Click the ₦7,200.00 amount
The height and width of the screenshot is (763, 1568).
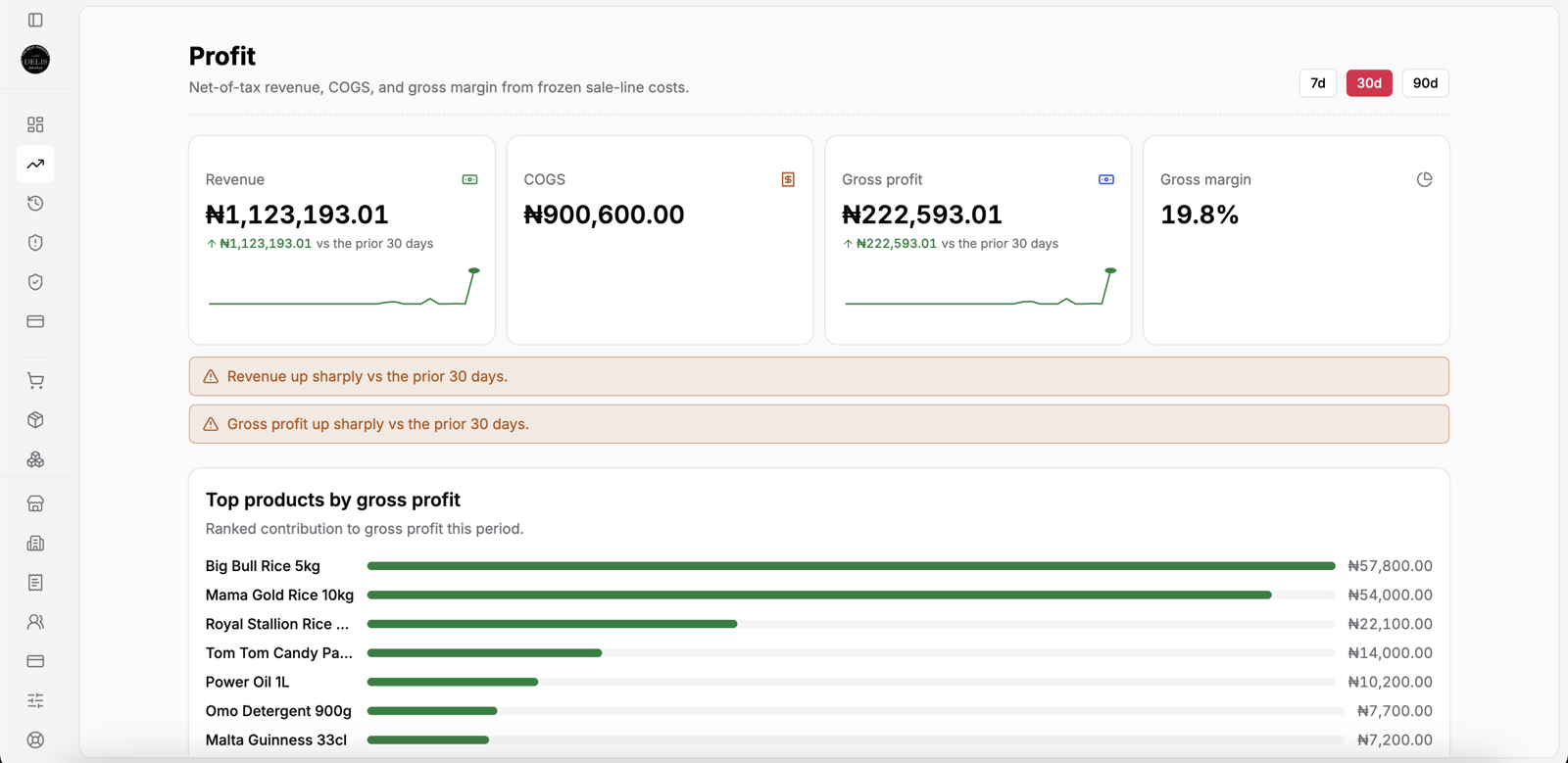click(1395, 739)
